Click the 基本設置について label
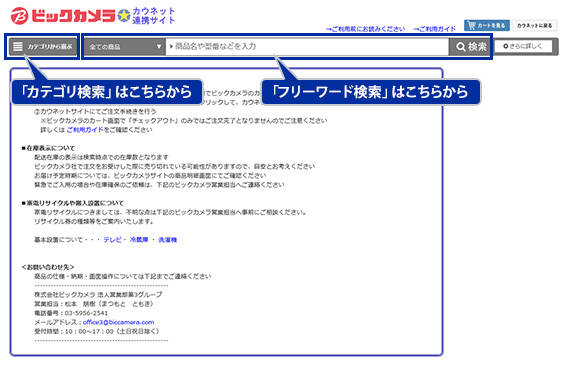 tap(58, 240)
